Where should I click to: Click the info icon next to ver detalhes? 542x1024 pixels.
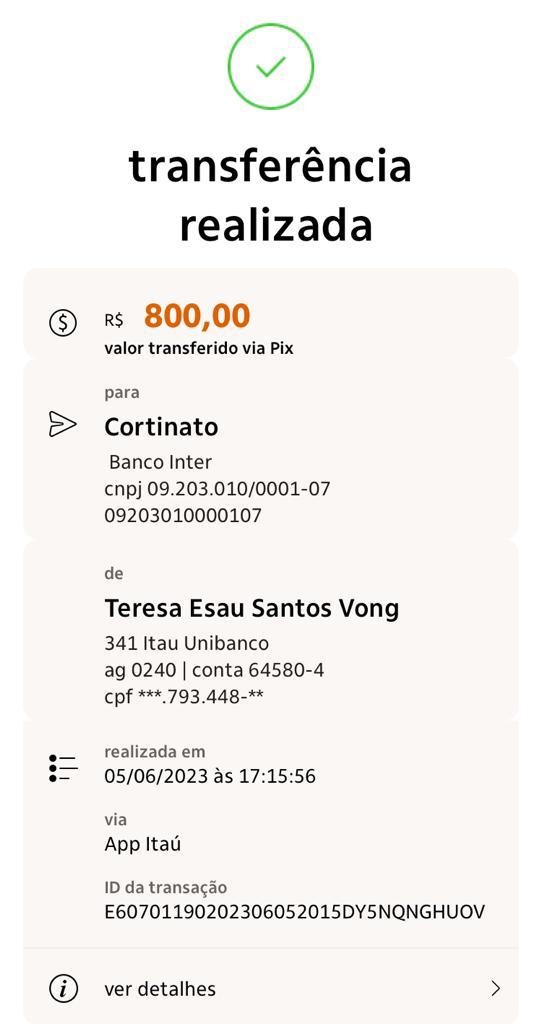63,988
